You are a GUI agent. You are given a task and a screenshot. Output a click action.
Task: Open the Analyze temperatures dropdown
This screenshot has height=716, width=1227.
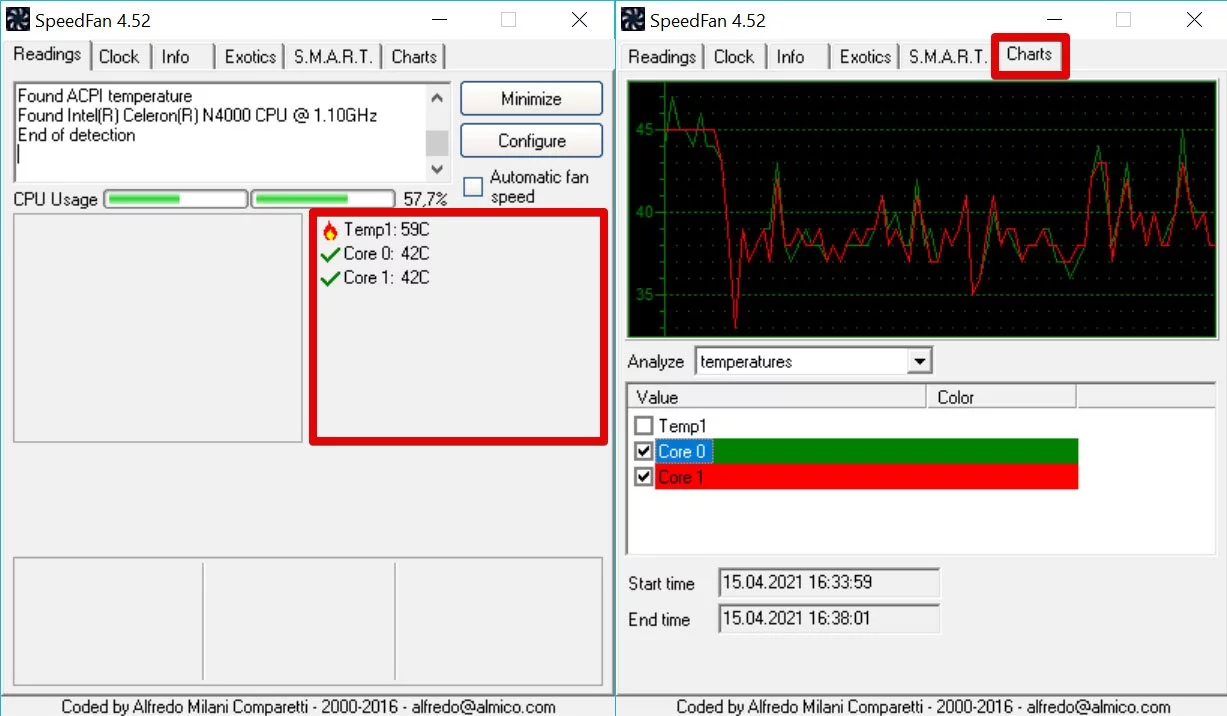coord(920,361)
